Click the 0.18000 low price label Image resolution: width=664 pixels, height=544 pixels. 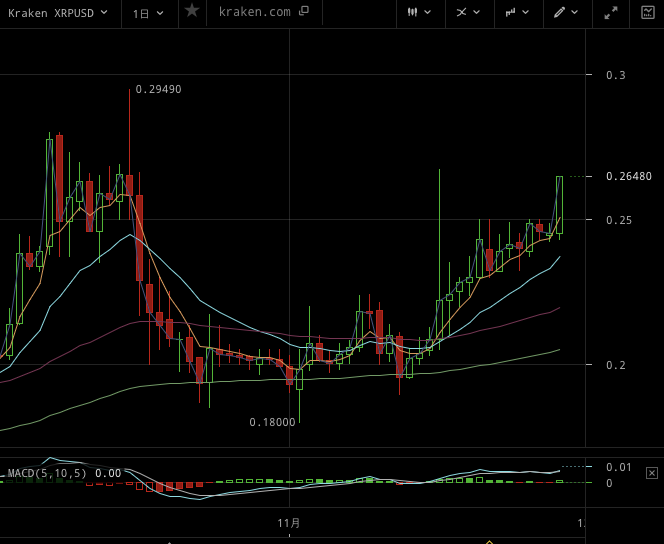272,422
